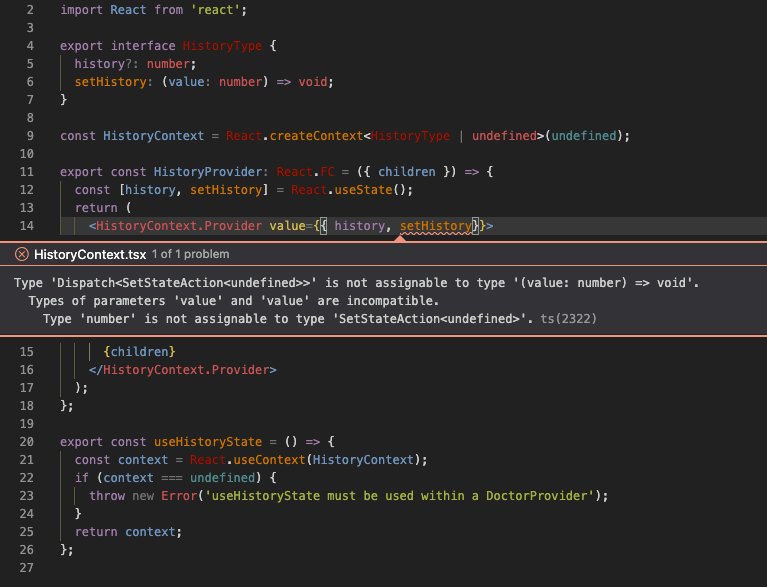The height and width of the screenshot is (587, 767).
Task: Click '{children}' on line 15
Action: coord(139,352)
